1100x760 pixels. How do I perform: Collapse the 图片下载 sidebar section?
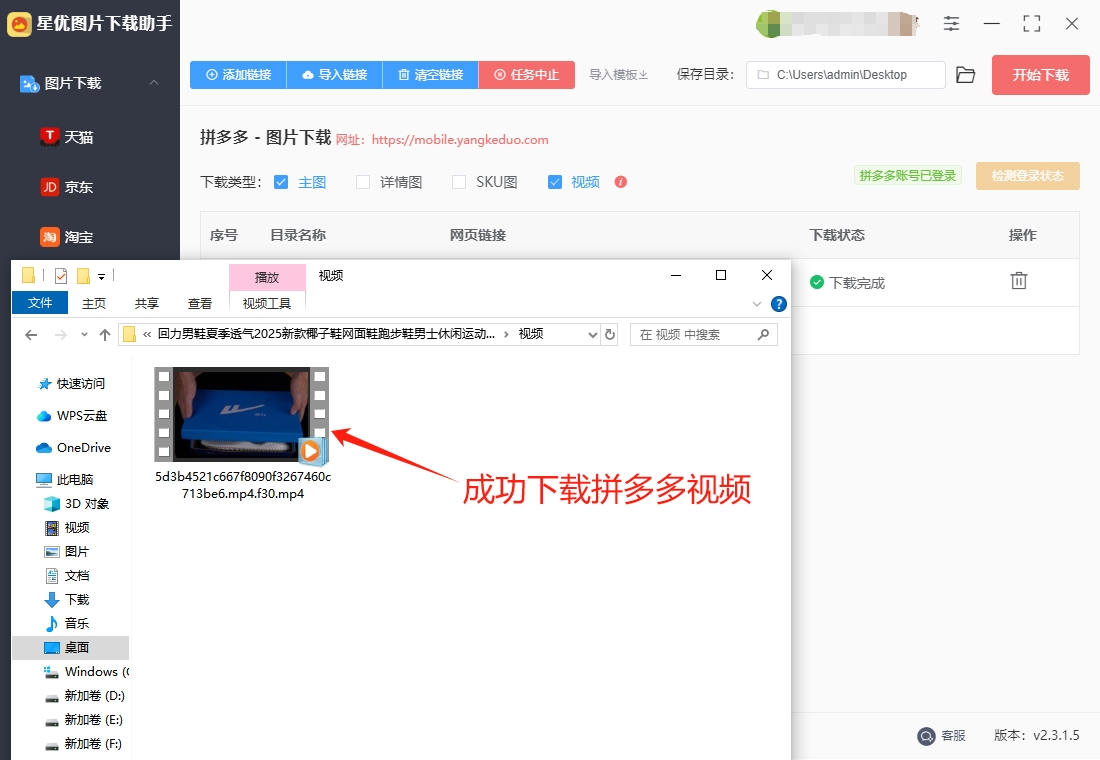pos(154,83)
